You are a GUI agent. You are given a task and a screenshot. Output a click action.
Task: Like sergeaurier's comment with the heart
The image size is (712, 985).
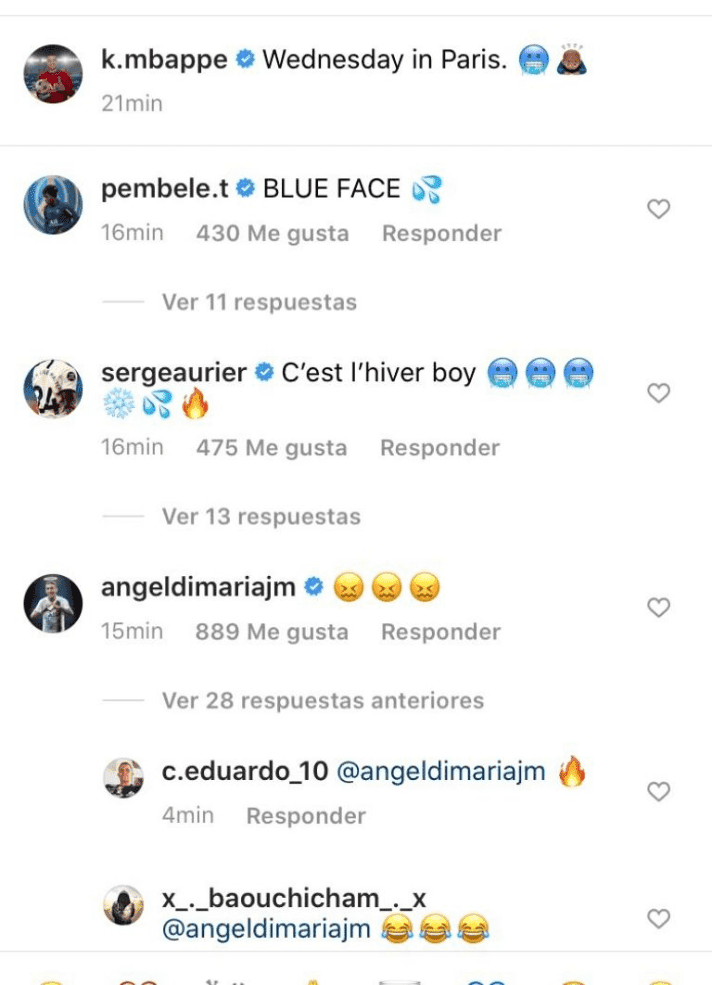tap(658, 393)
